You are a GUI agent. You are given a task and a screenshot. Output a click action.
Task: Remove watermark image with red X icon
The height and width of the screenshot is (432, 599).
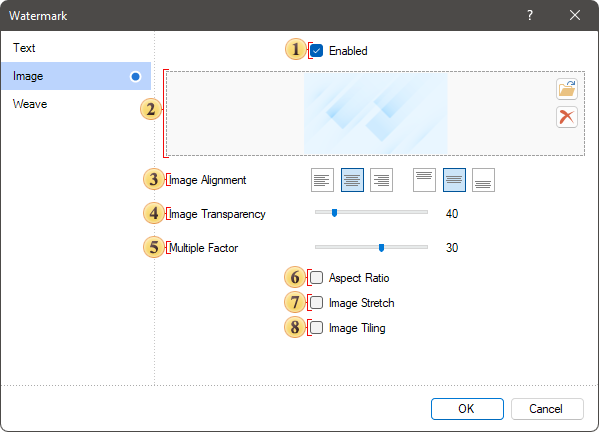click(x=567, y=117)
